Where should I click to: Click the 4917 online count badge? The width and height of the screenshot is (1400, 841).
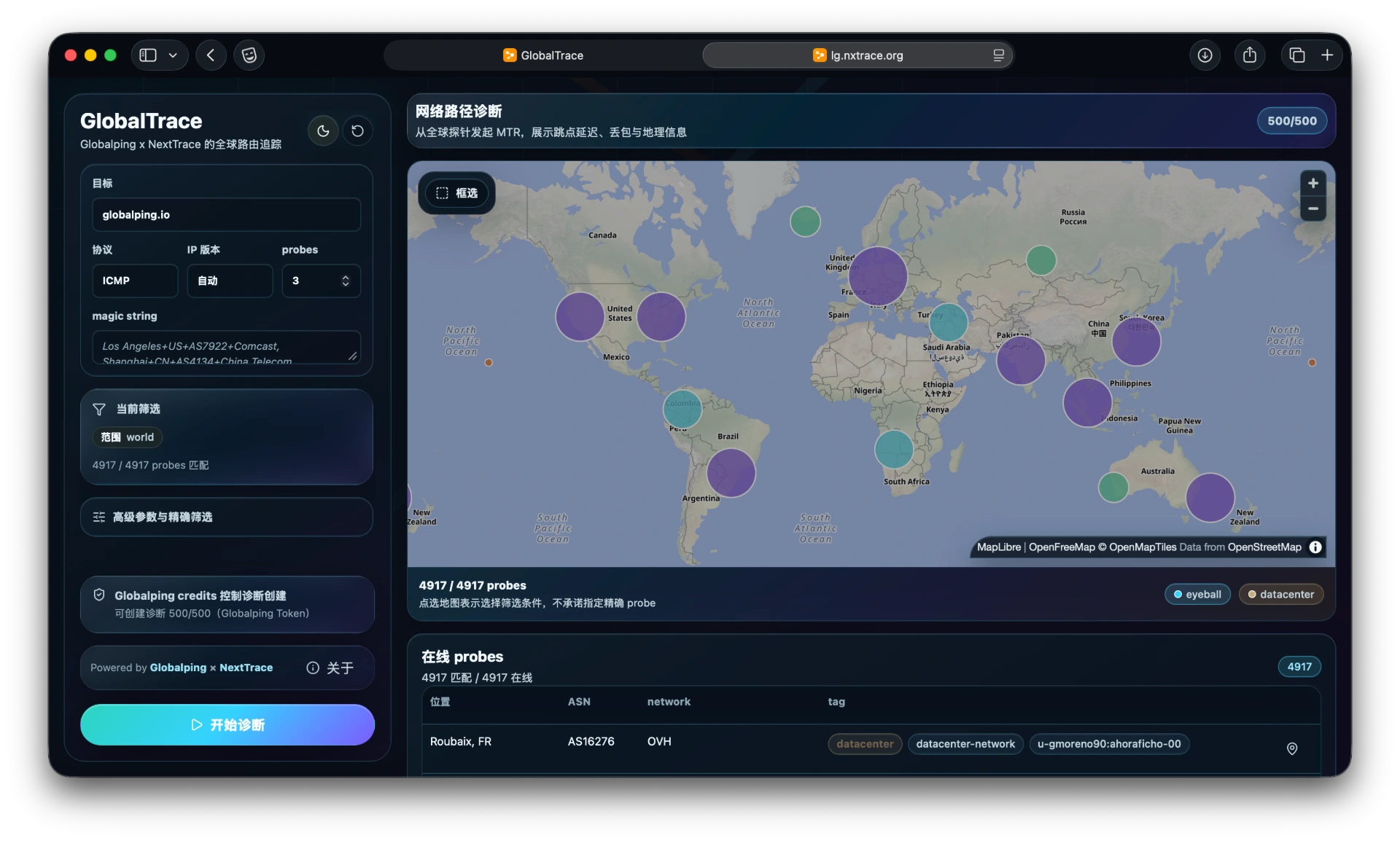pyautogui.click(x=1299, y=667)
